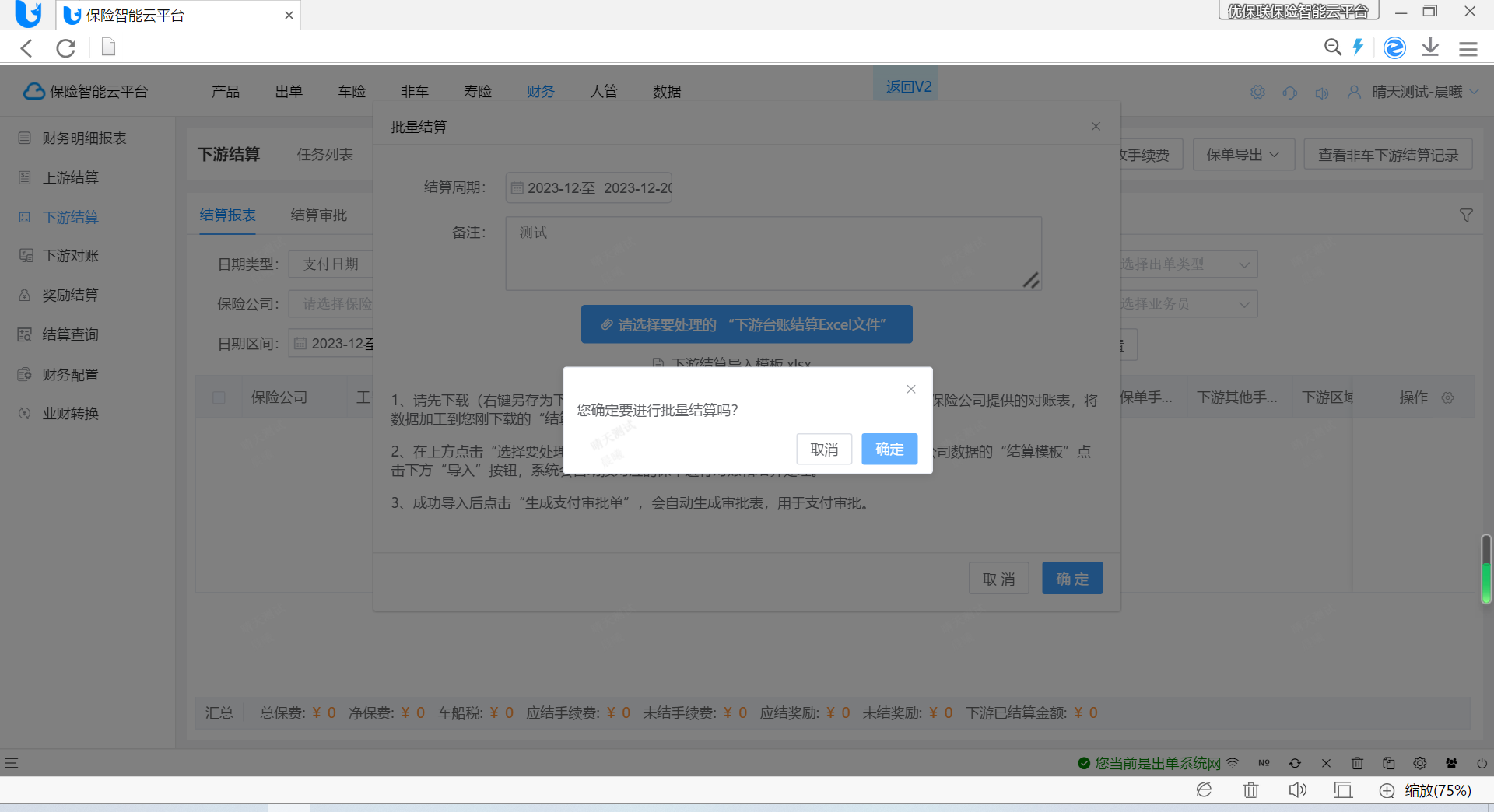1494x812 pixels.
Task: Open the 选择业务员 dropdown
Action: point(1188,304)
